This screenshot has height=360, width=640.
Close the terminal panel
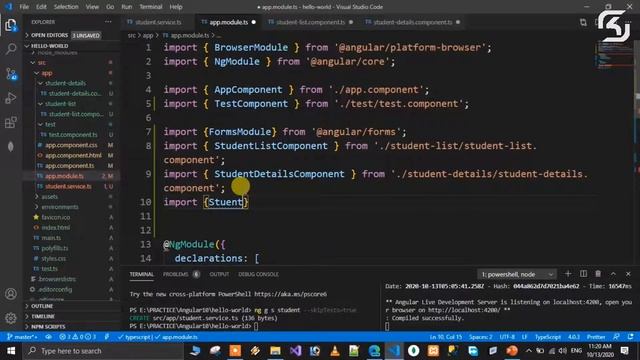tap(628, 274)
